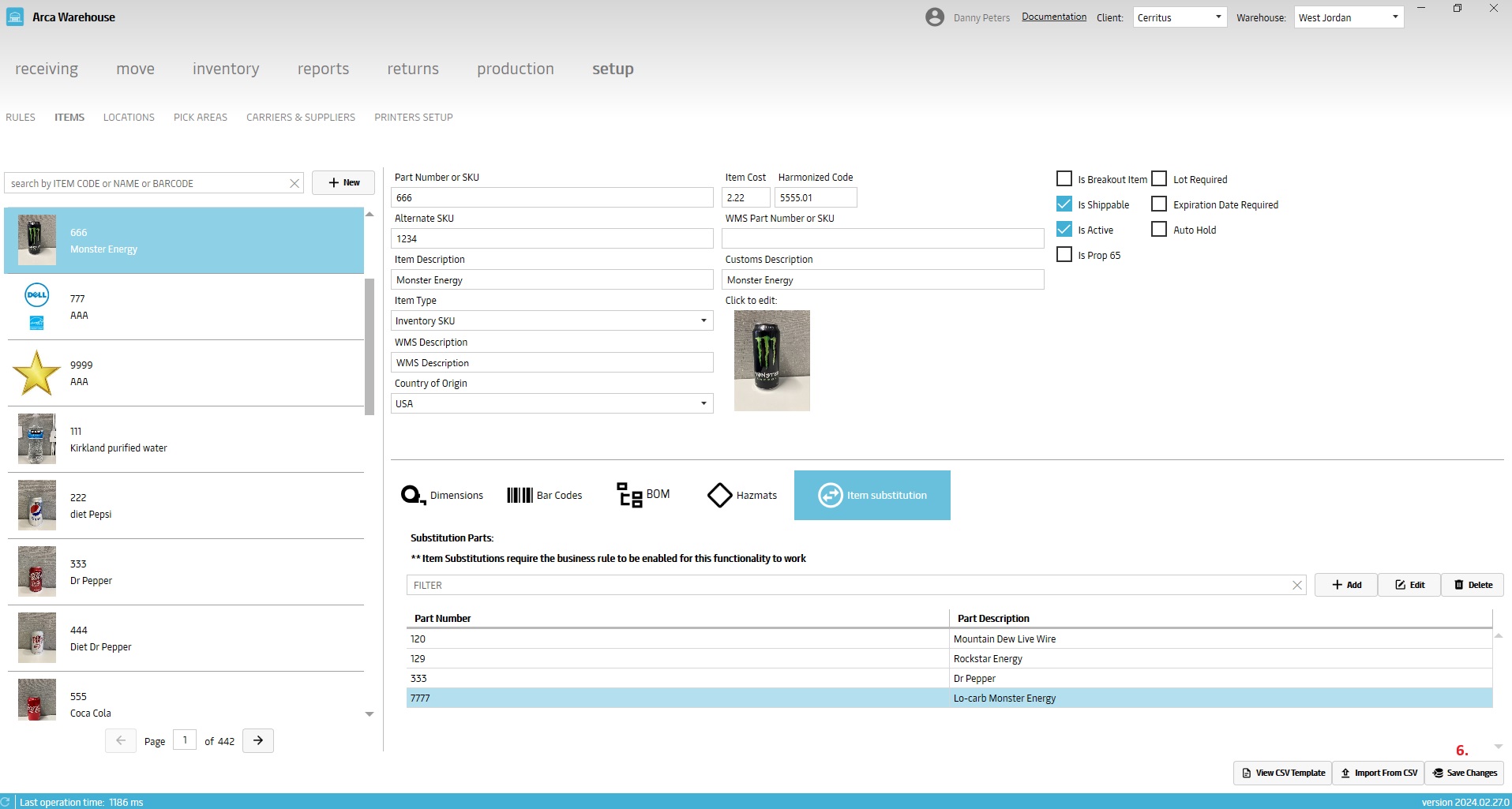Select the Dr Pepper item 333 image
1512x809 pixels.
click(37, 571)
